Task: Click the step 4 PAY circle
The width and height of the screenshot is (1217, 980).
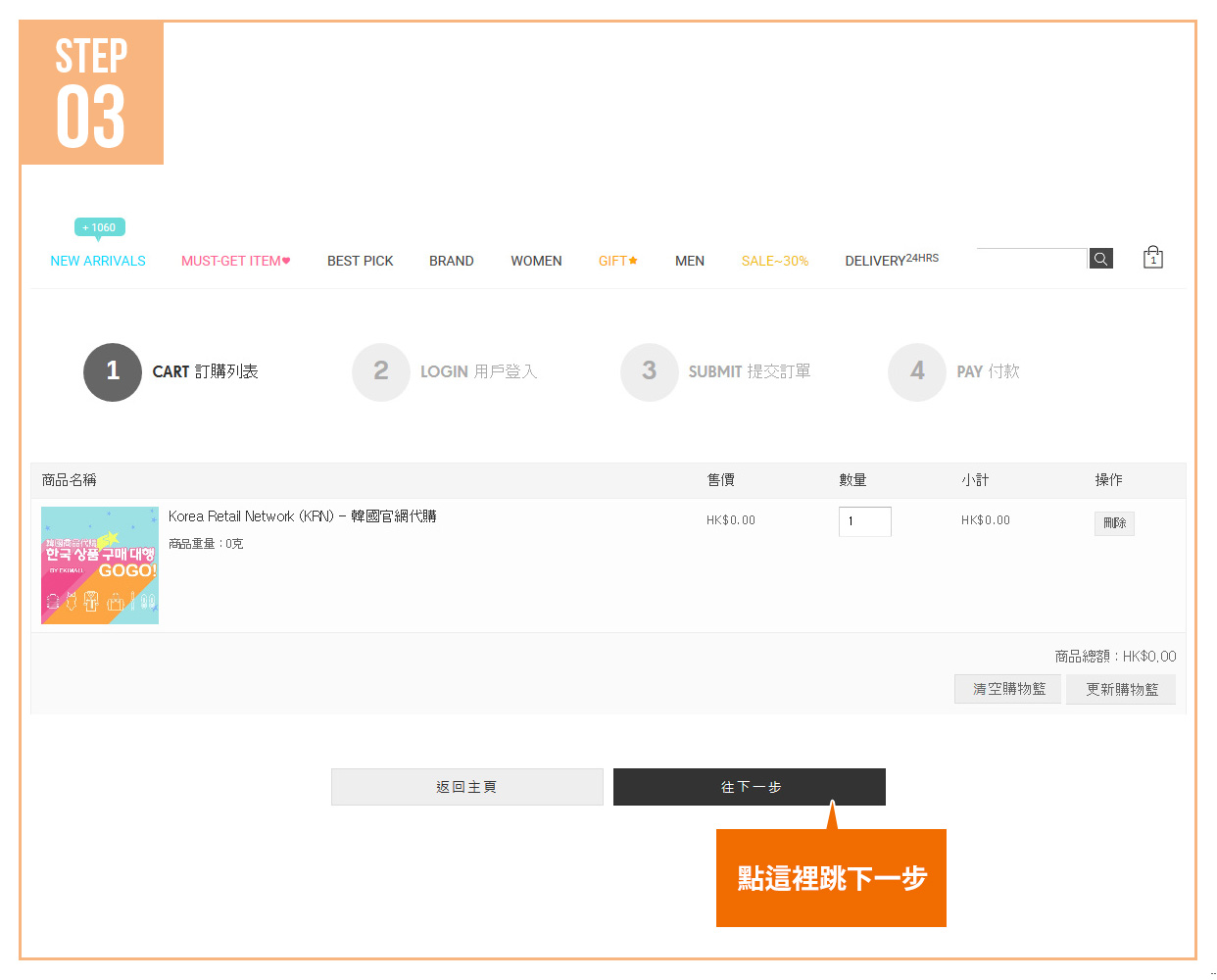Action: (917, 371)
